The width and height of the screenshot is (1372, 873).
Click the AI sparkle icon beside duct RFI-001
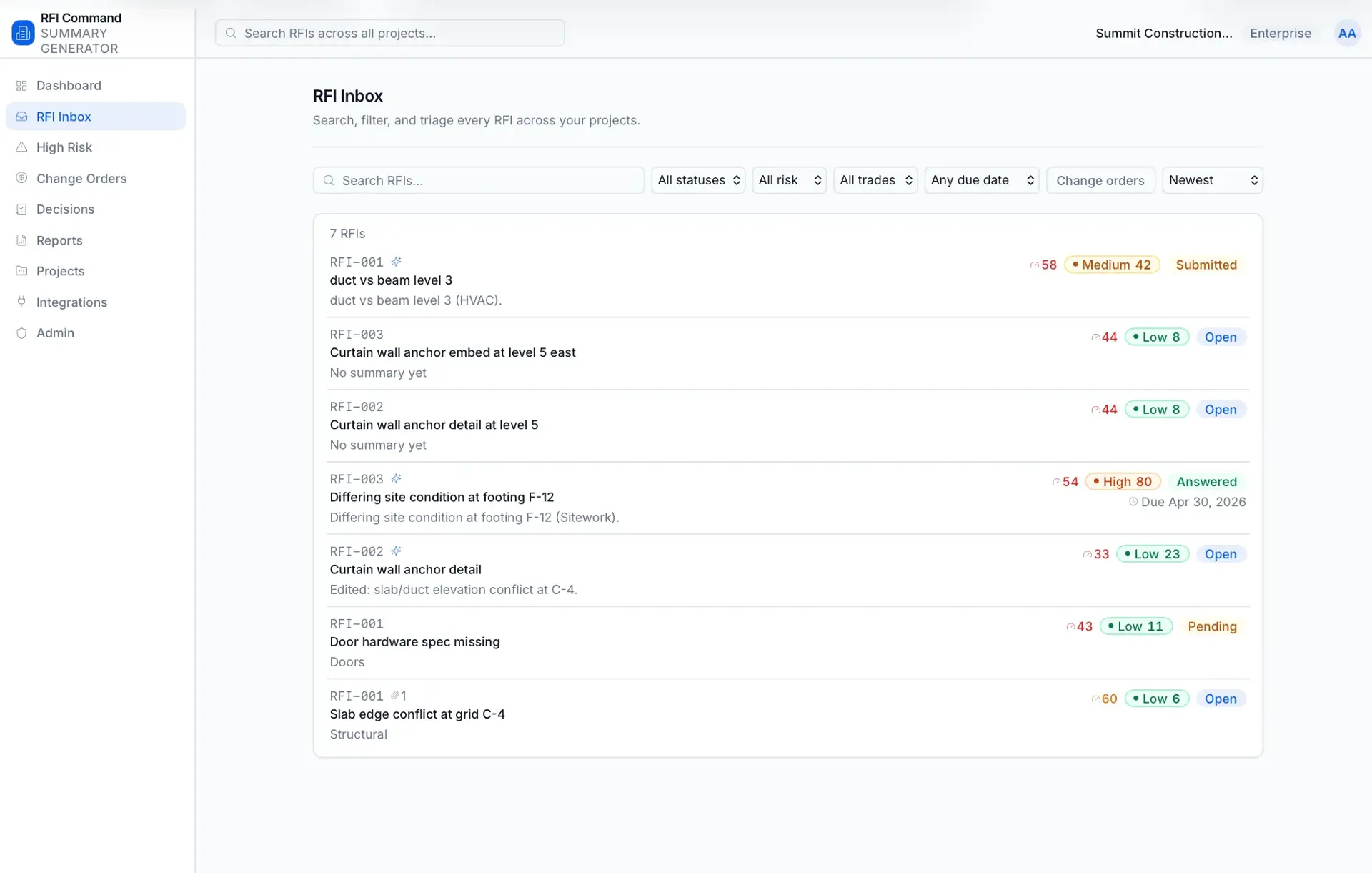(396, 262)
